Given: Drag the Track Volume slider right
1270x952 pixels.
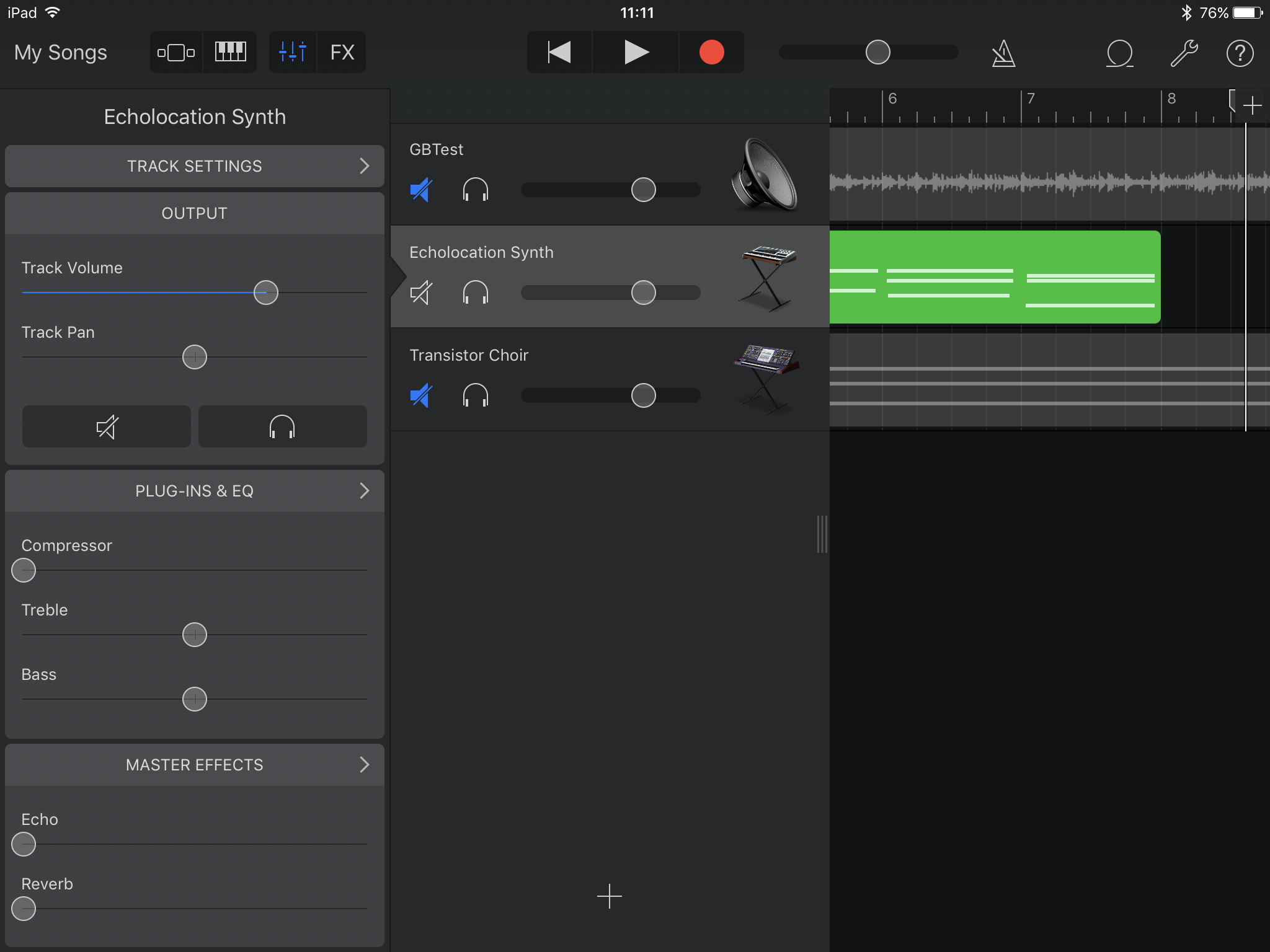Looking at the screenshot, I should click(266, 292).
